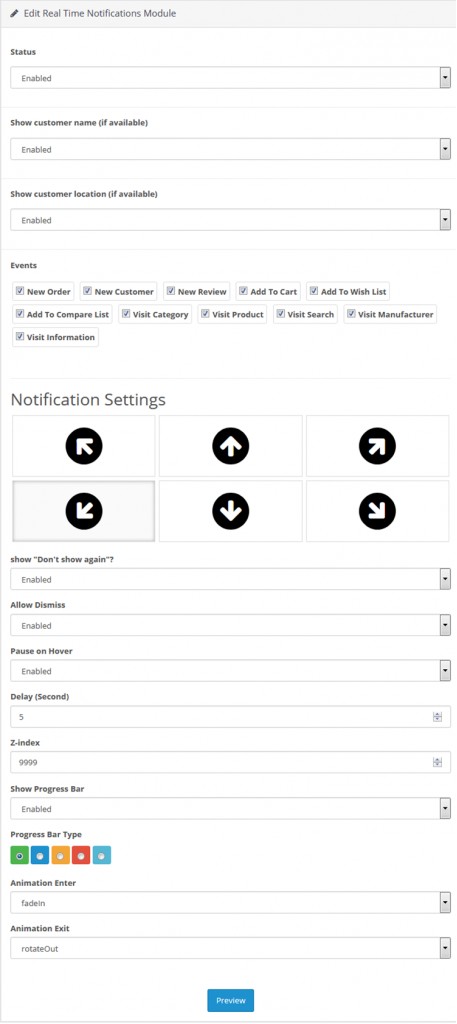Choose the orange progress bar type
The image size is (457, 1024).
tap(61, 855)
